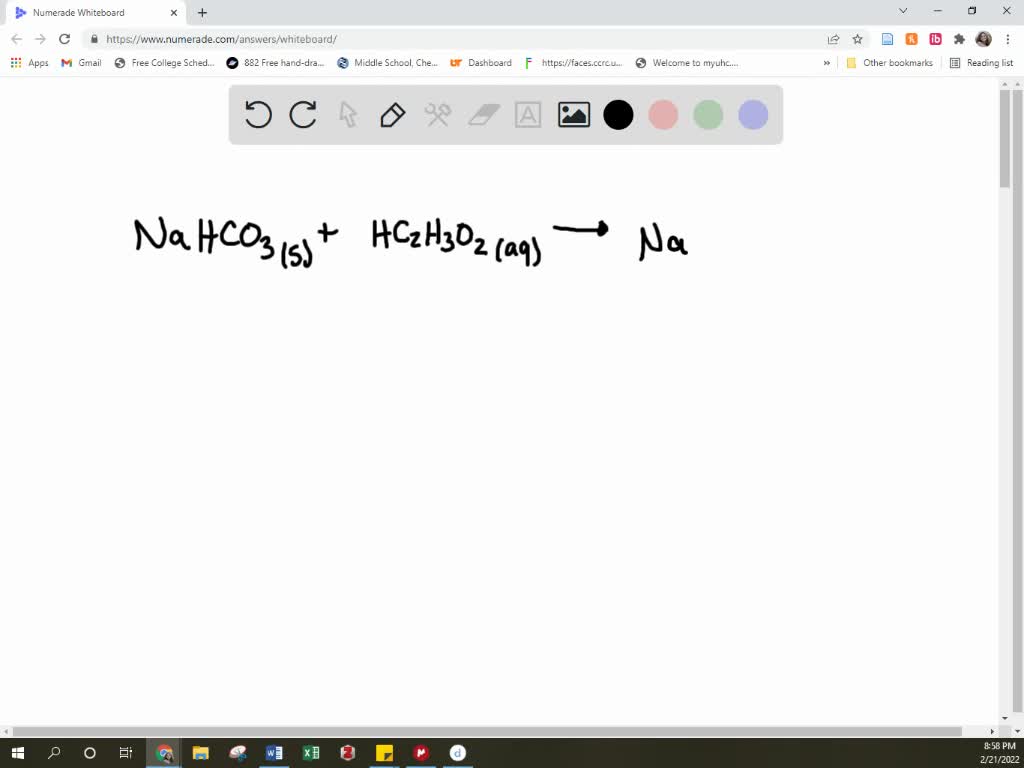Select the pointer selection tool
The image size is (1024, 768).
pyautogui.click(x=347, y=114)
